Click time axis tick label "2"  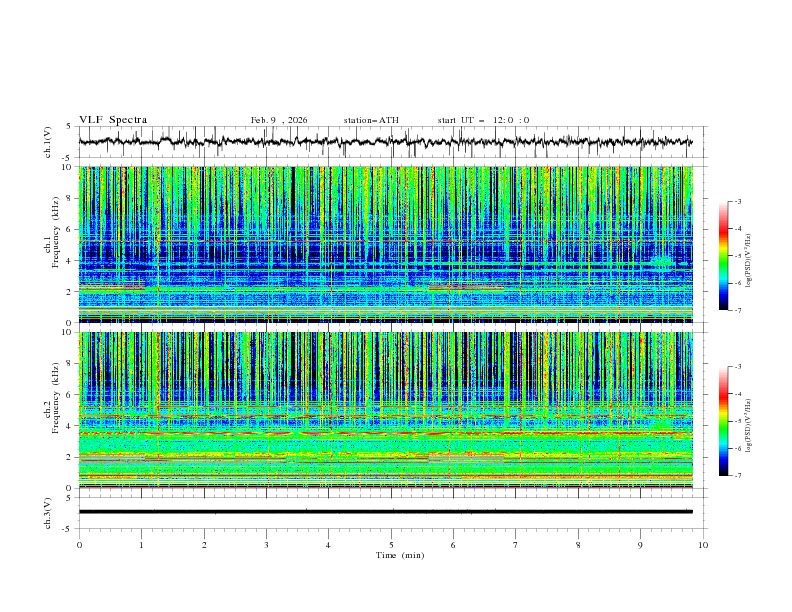[204, 545]
